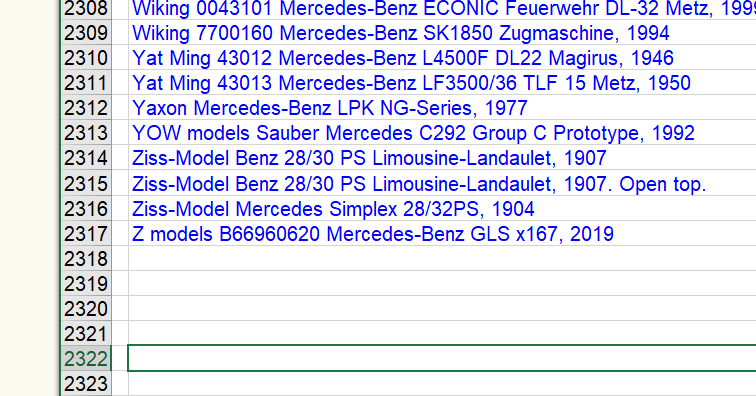
Task: Select row header 2317
Action: (x=86, y=233)
